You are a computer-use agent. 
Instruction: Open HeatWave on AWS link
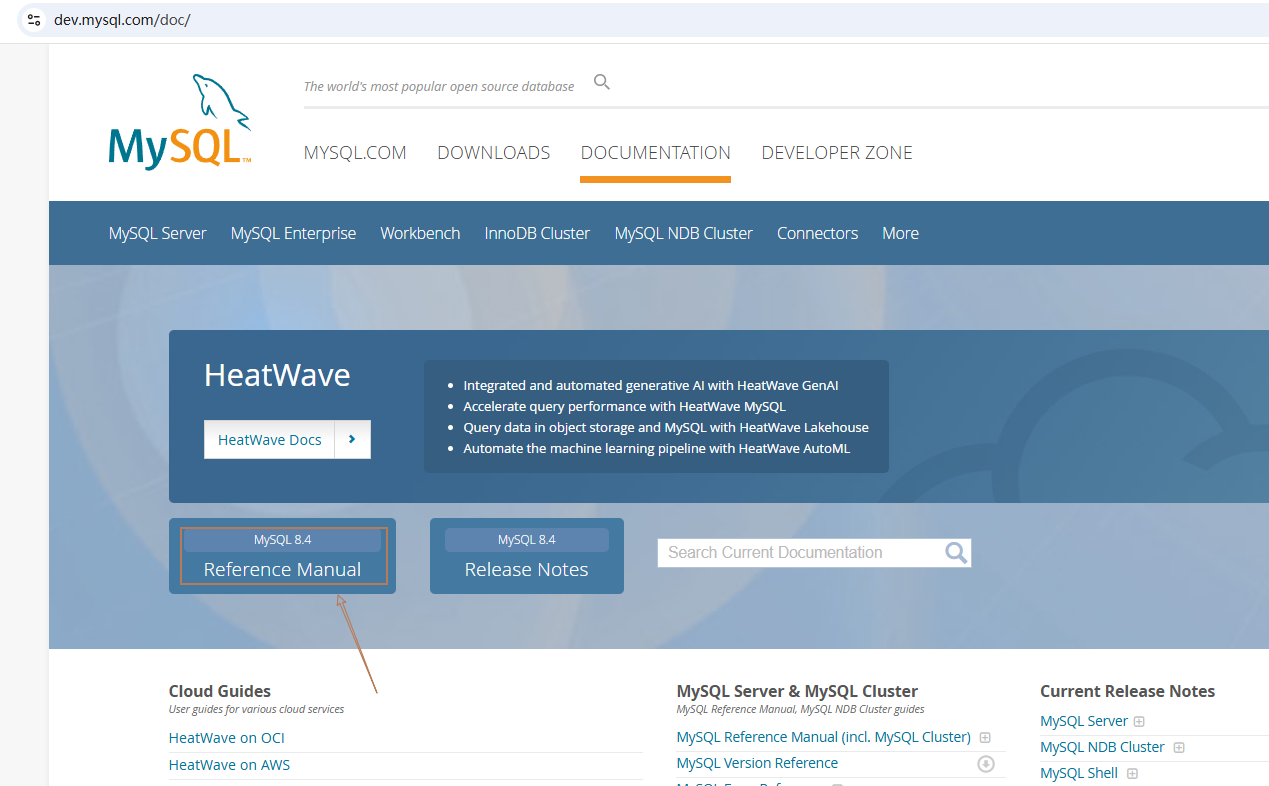point(229,765)
